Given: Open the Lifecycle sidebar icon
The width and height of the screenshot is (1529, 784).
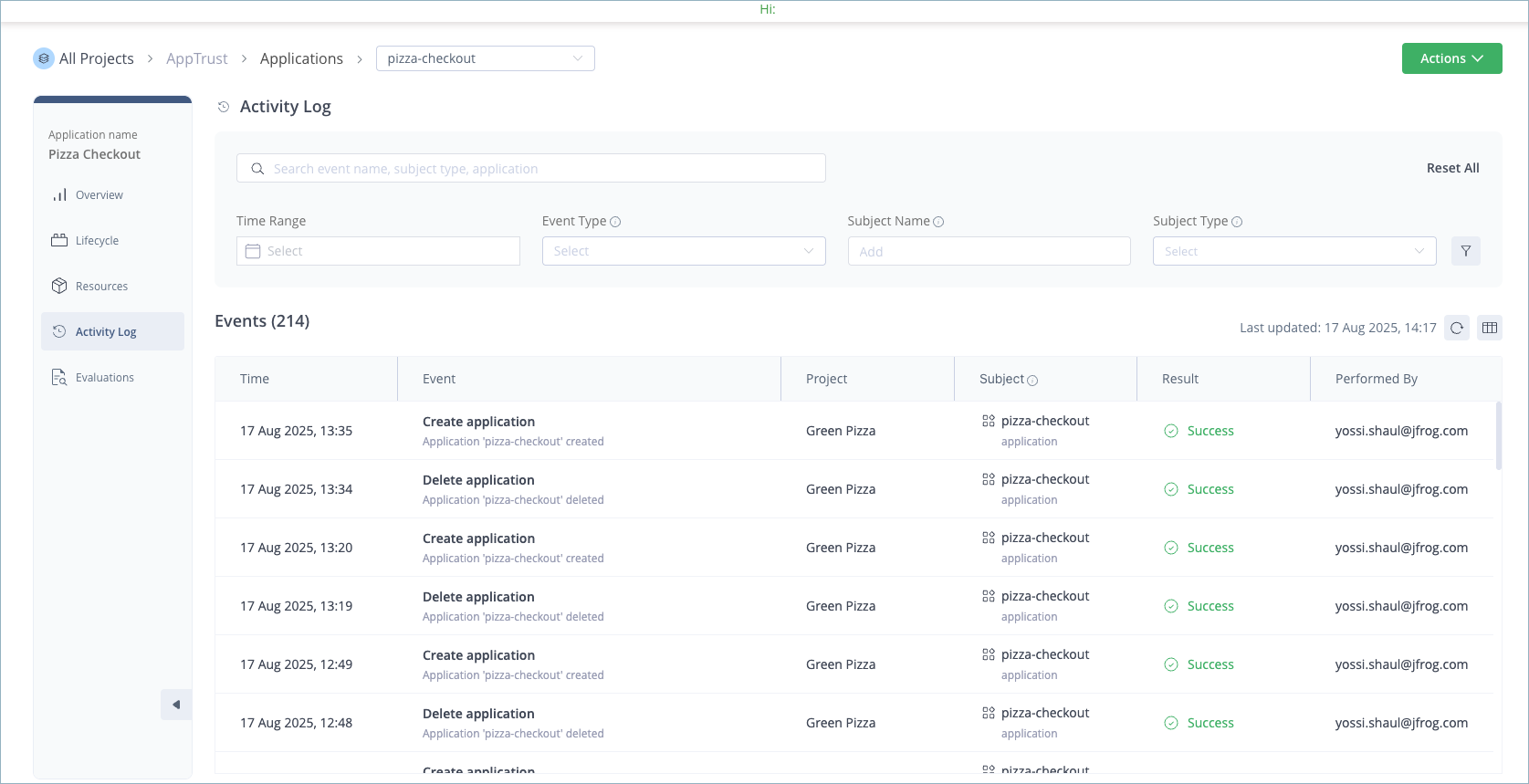Looking at the screenshot, I should [59, 241].
